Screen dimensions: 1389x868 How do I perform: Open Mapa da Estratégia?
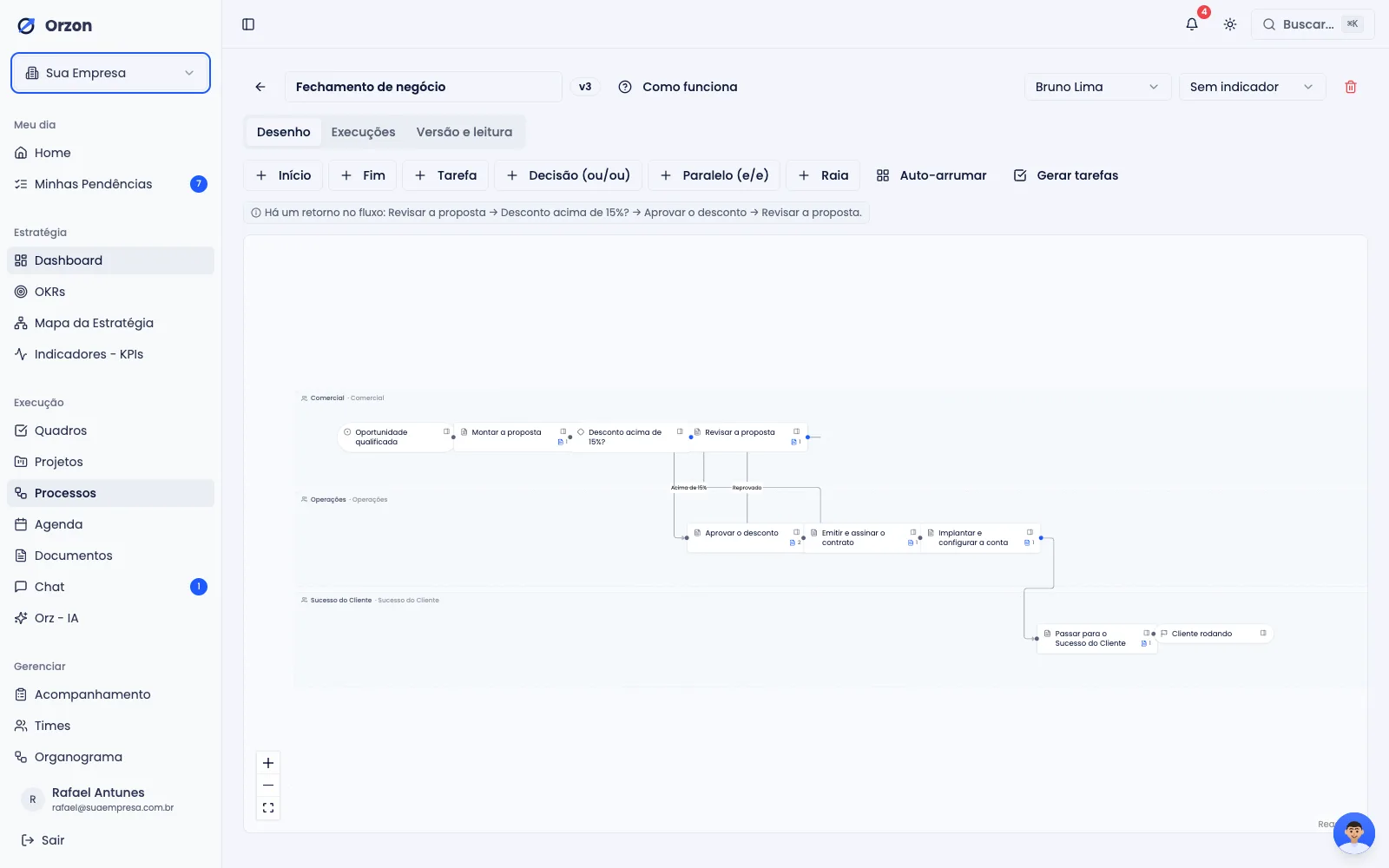click(x=110, y=323)
